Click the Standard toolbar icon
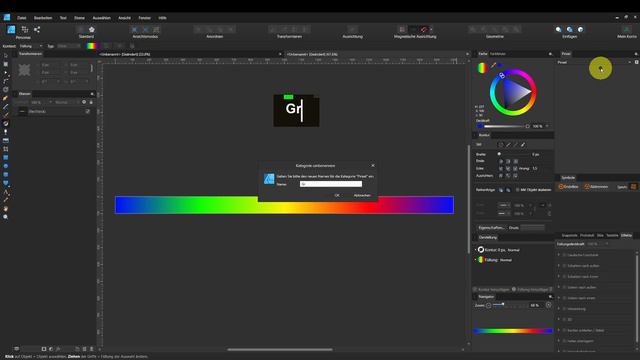This screenshot has height=360, width=640. (x=91, y=29)
